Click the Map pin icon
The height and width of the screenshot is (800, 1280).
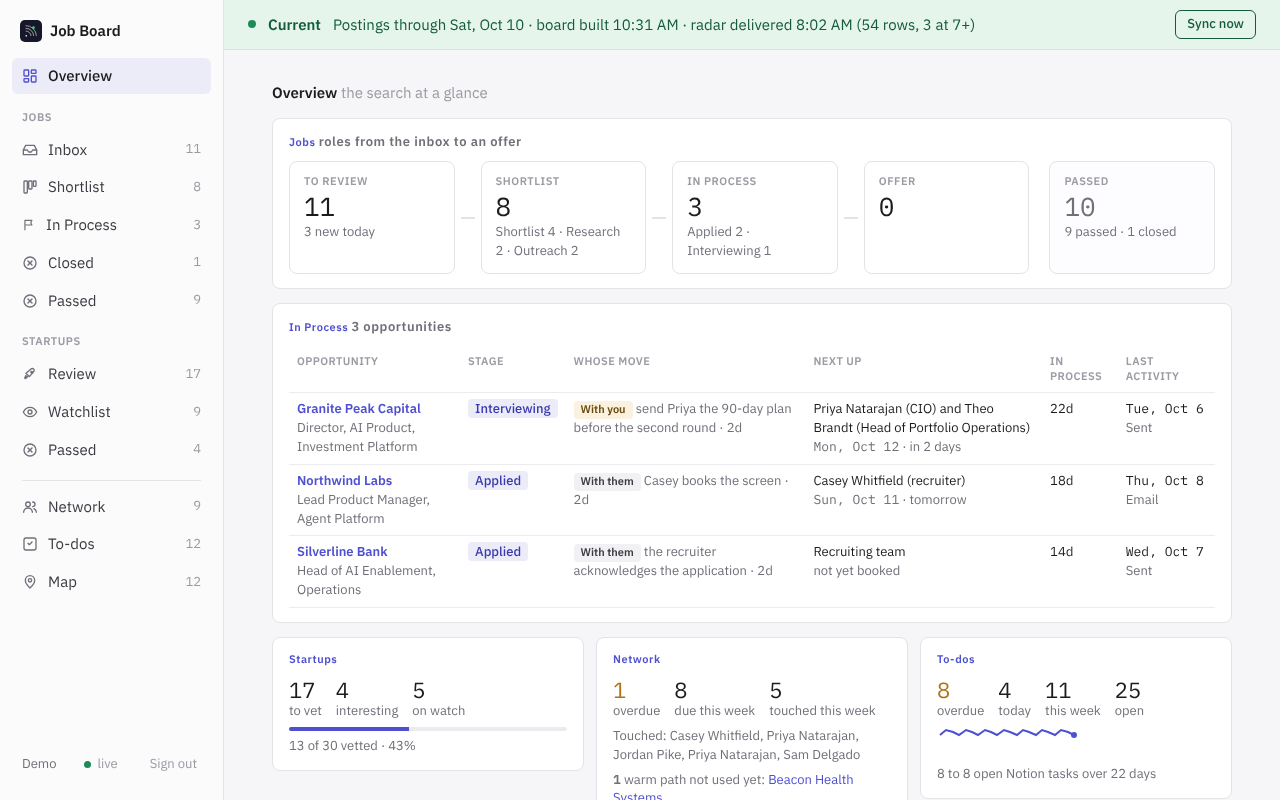30,582
